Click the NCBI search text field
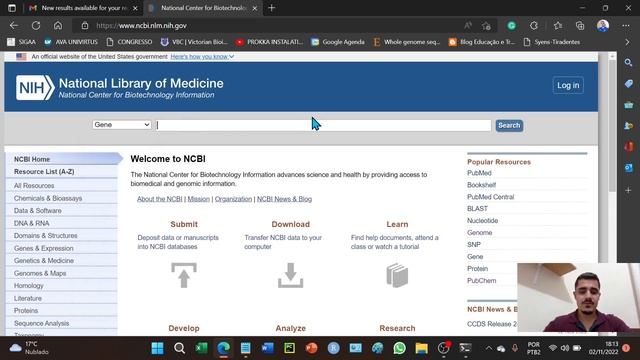The height and width of the screenshot is (360, 640). coord(323,125)
